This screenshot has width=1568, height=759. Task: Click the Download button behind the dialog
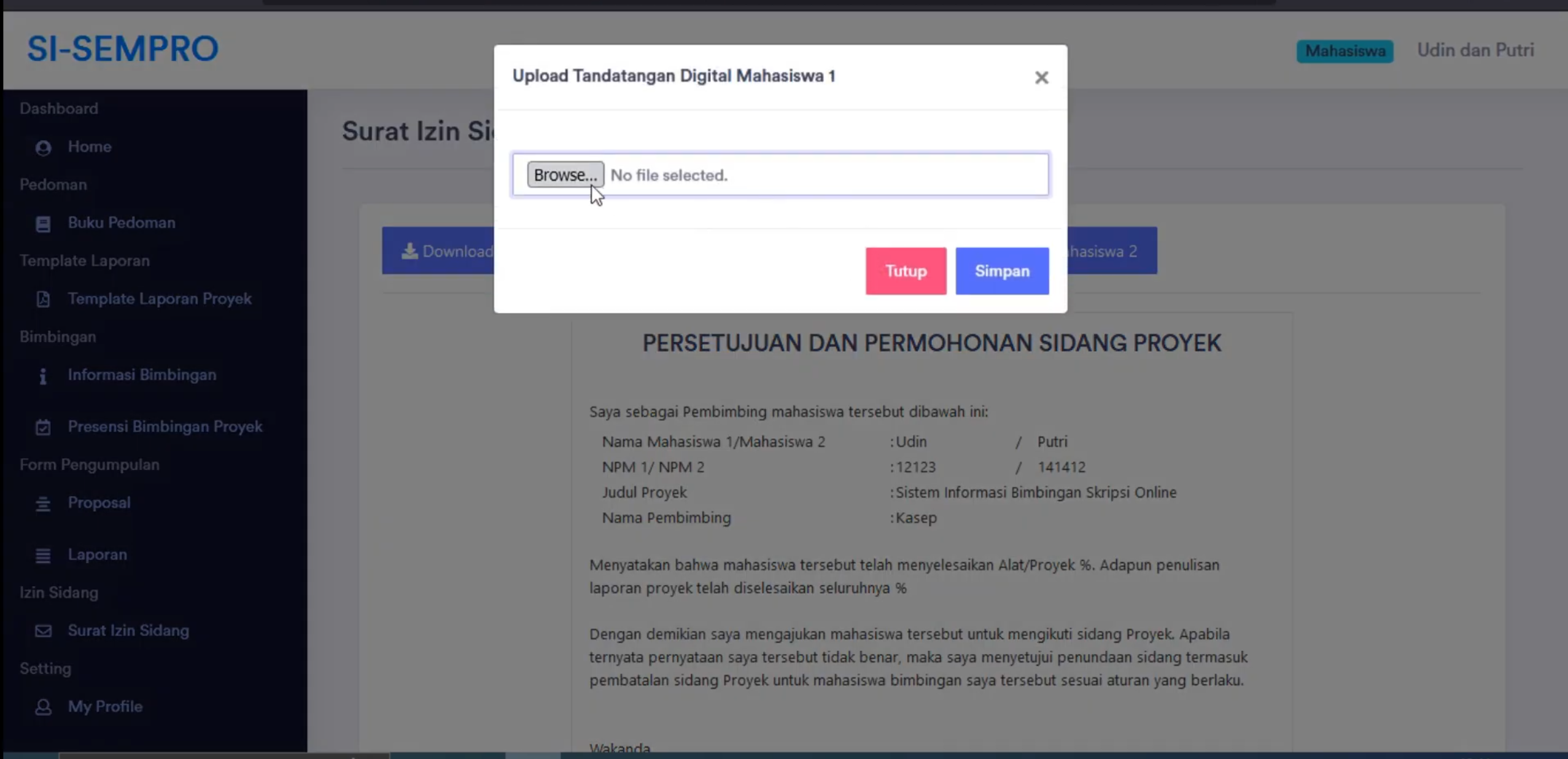click(438, 251)
